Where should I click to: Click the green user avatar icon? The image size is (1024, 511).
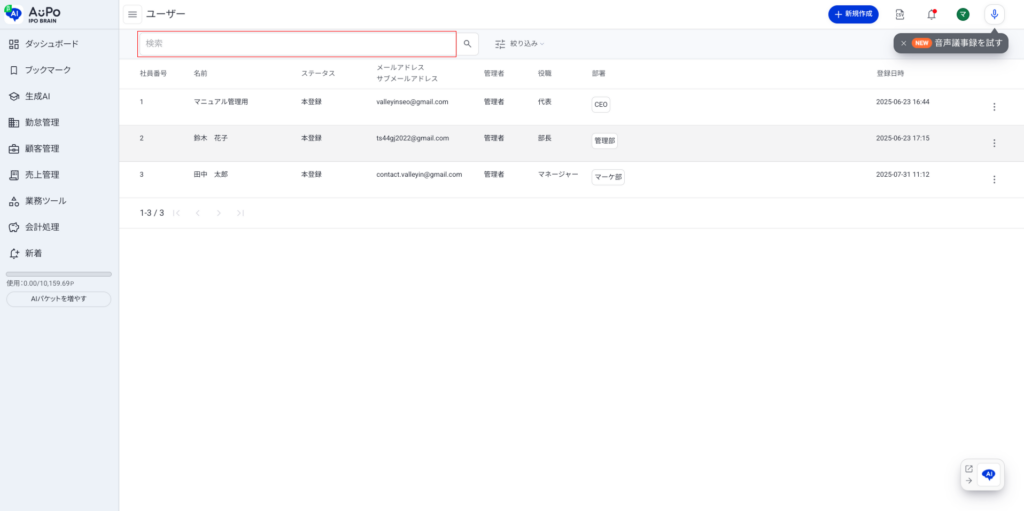tap(963, 14)
